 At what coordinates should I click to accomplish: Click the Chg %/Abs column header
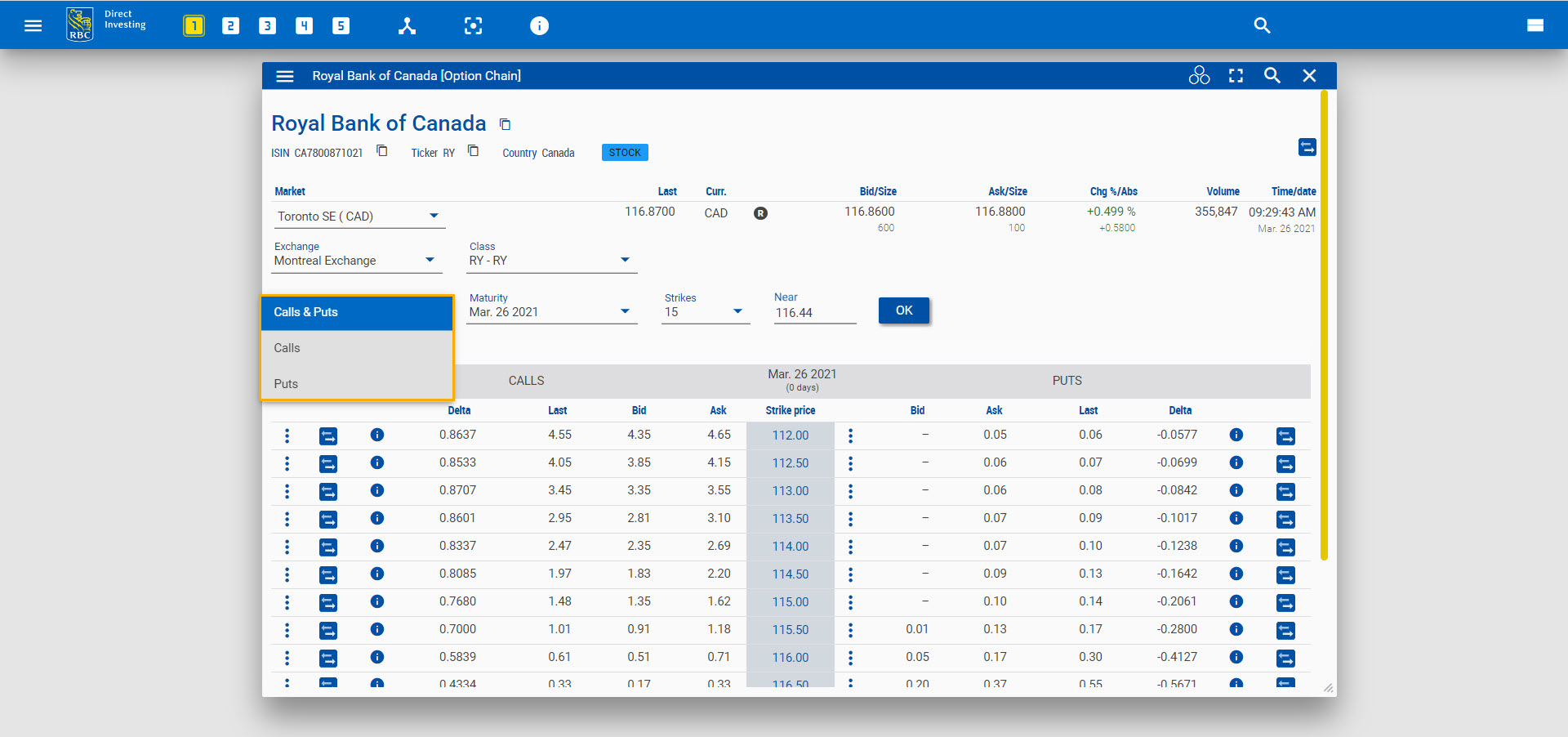coord(1113,191)
